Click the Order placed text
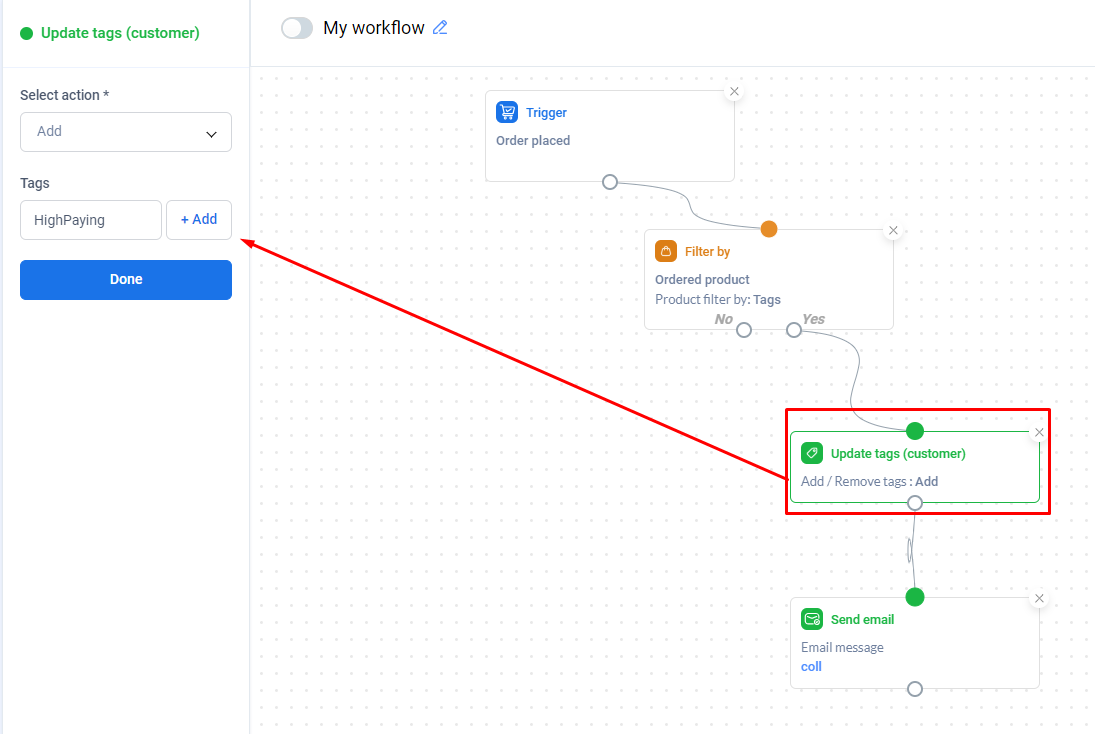 tap(533, 140)
